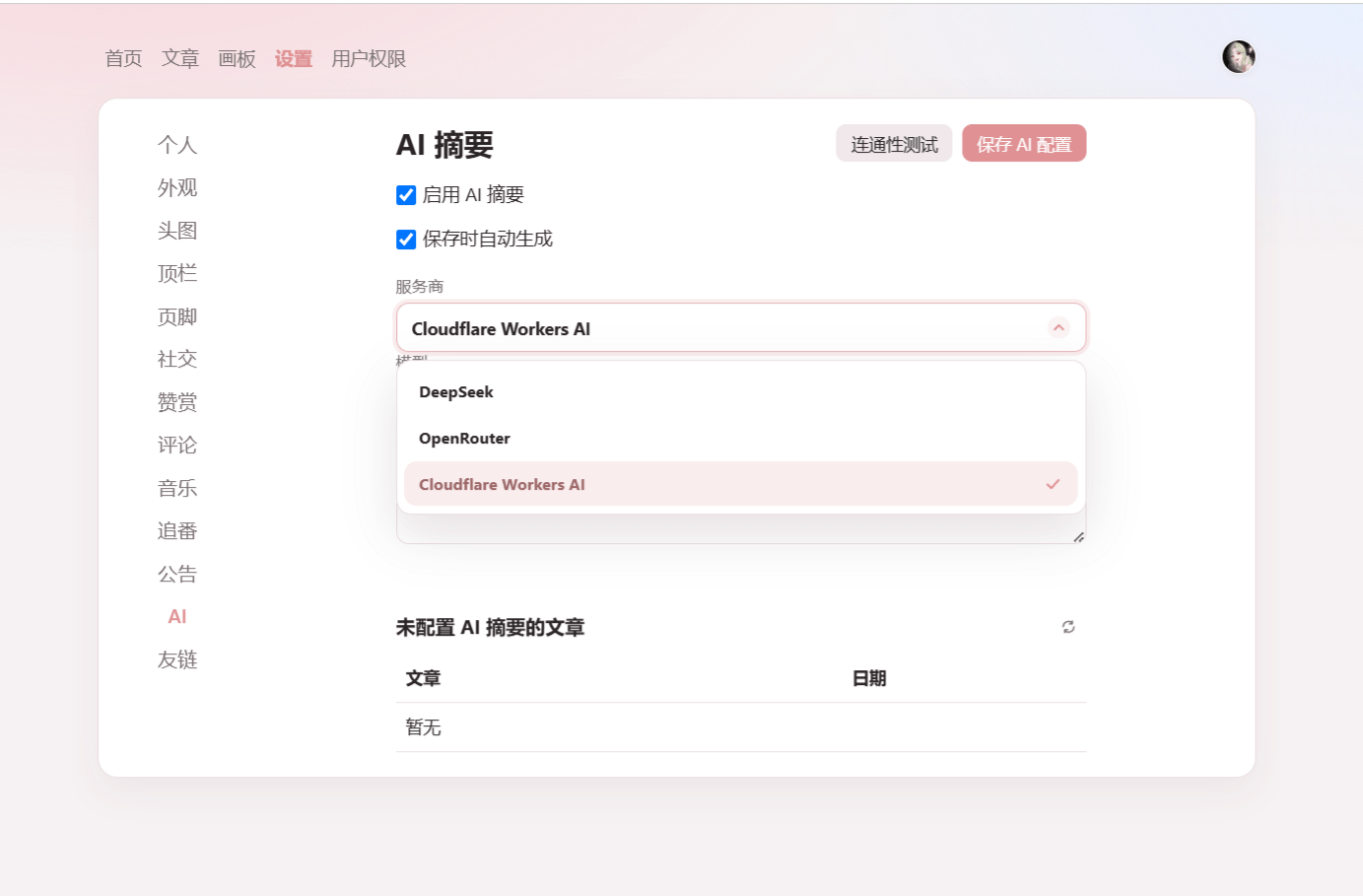1363x896 pixels.
Task: Click the 保存 AI 配置 button
Action: click(1024, 144)
